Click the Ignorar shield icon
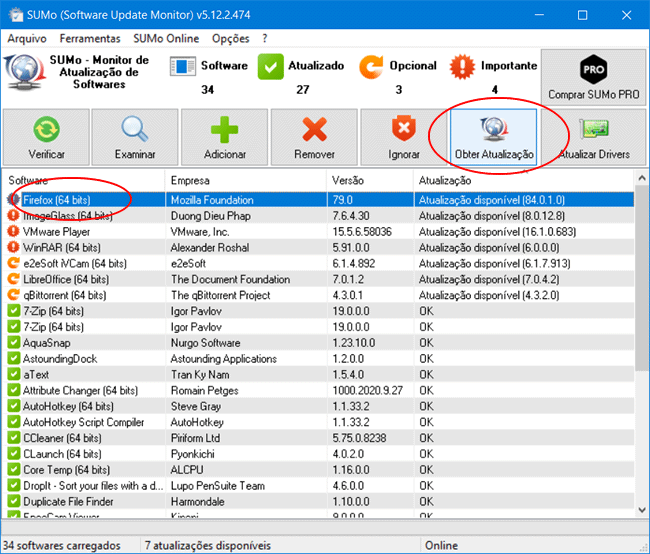 [x=403, y=129]
